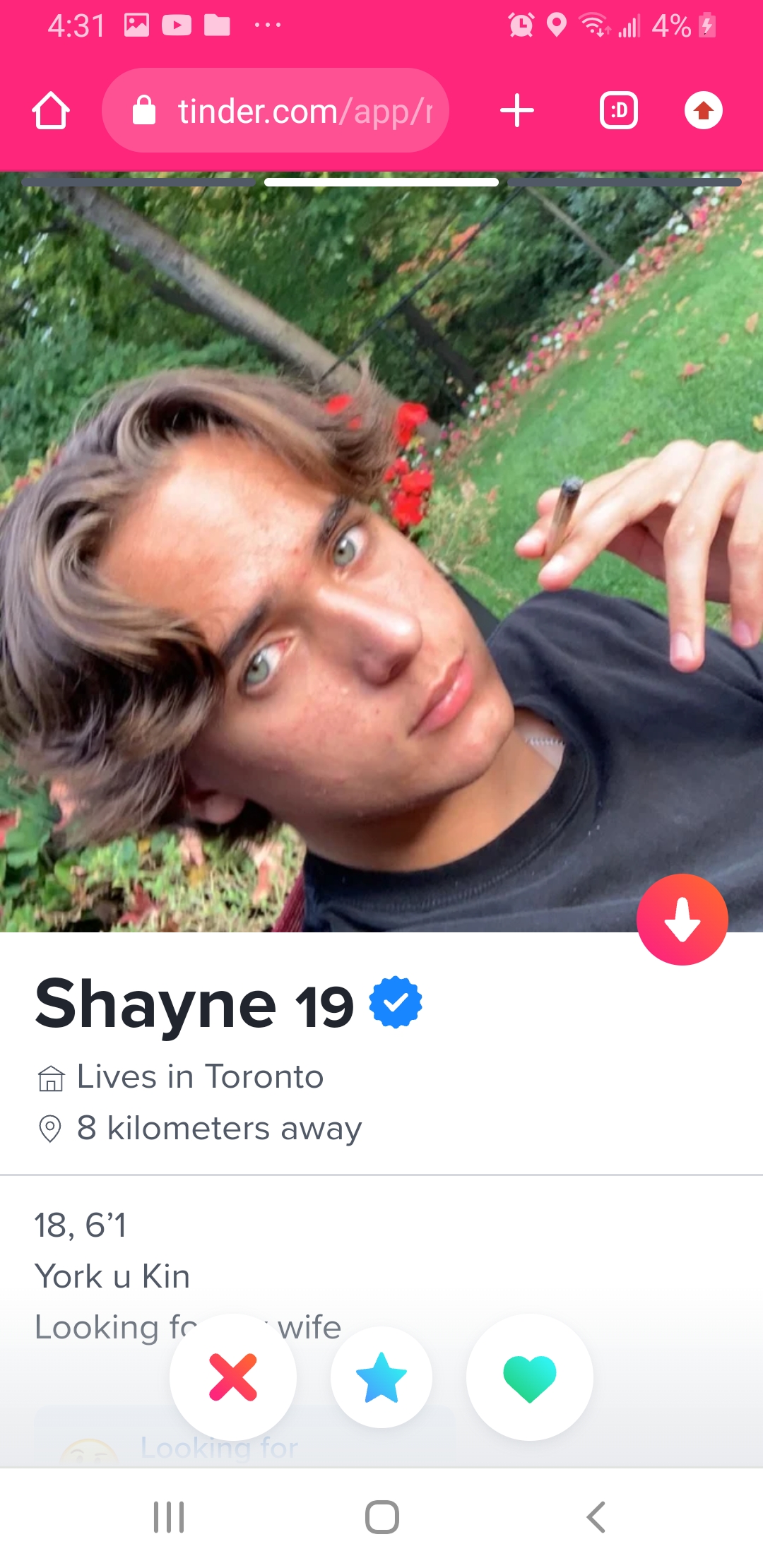Tap the padlock site security icon
The height and width of the screenshot is (1568, 763).
tap(144, 110)
